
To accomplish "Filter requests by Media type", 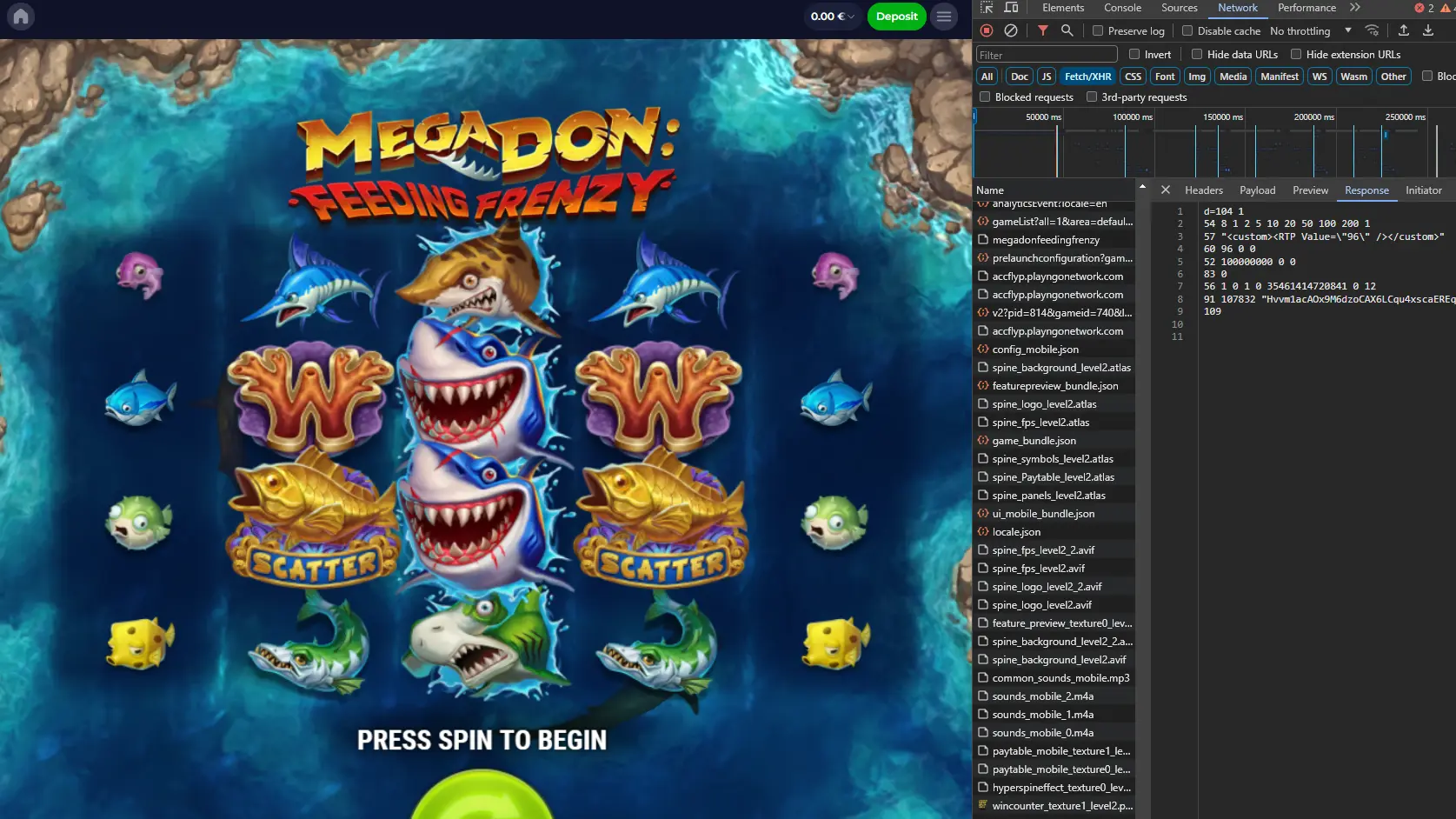I will point(1233,77).
